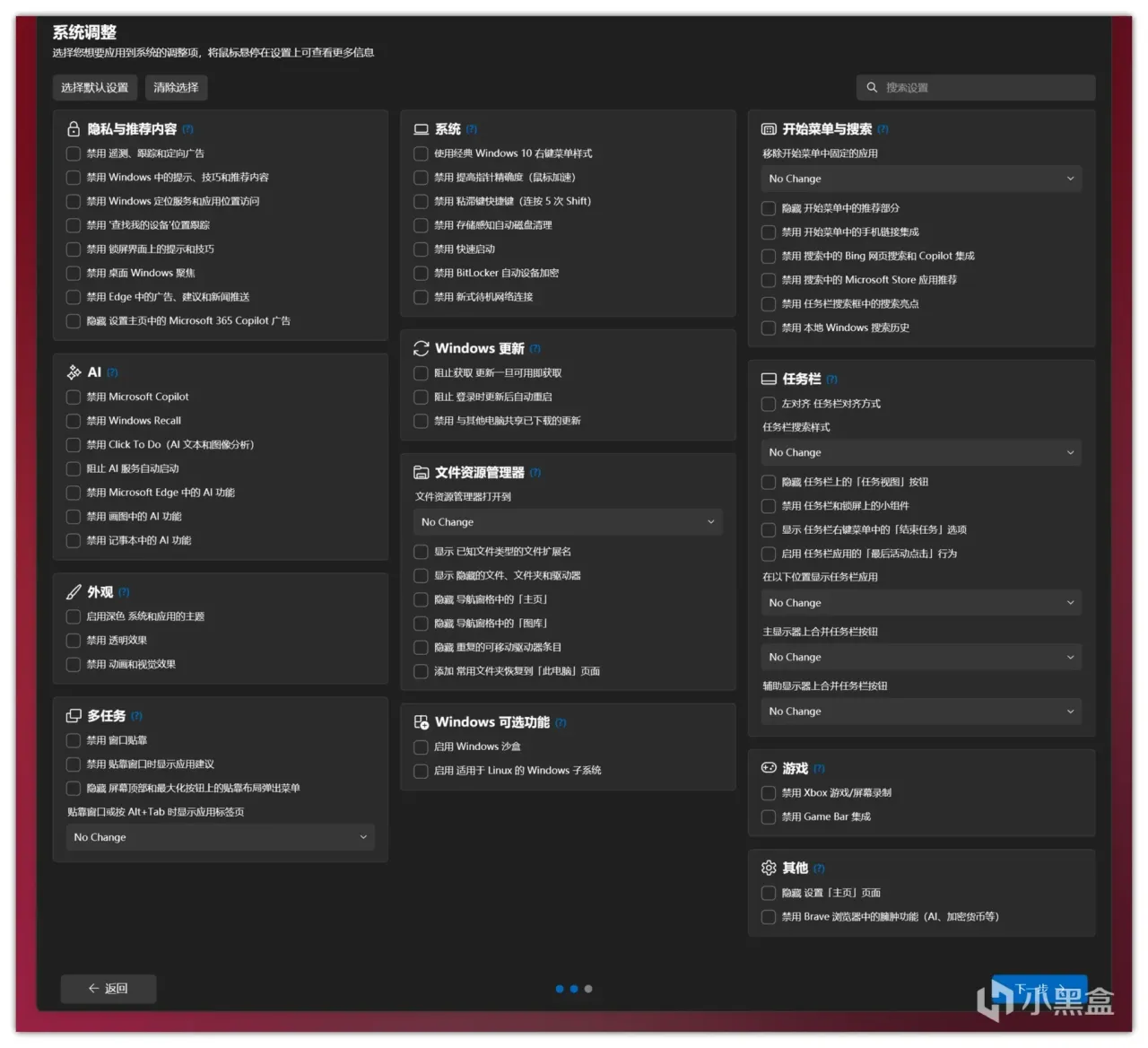The width and height of the screenshot is (1148, 1048).
Task: Click the 清除选择 button
Action: click(176, 88)
